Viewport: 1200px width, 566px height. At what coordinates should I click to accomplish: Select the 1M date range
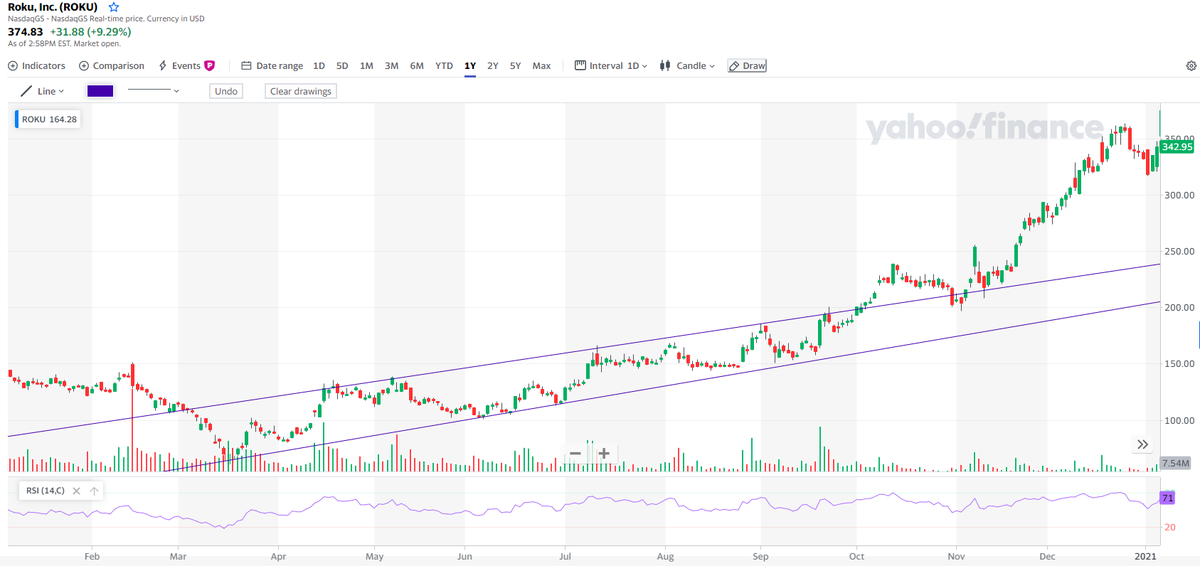(x=366, y=66)
